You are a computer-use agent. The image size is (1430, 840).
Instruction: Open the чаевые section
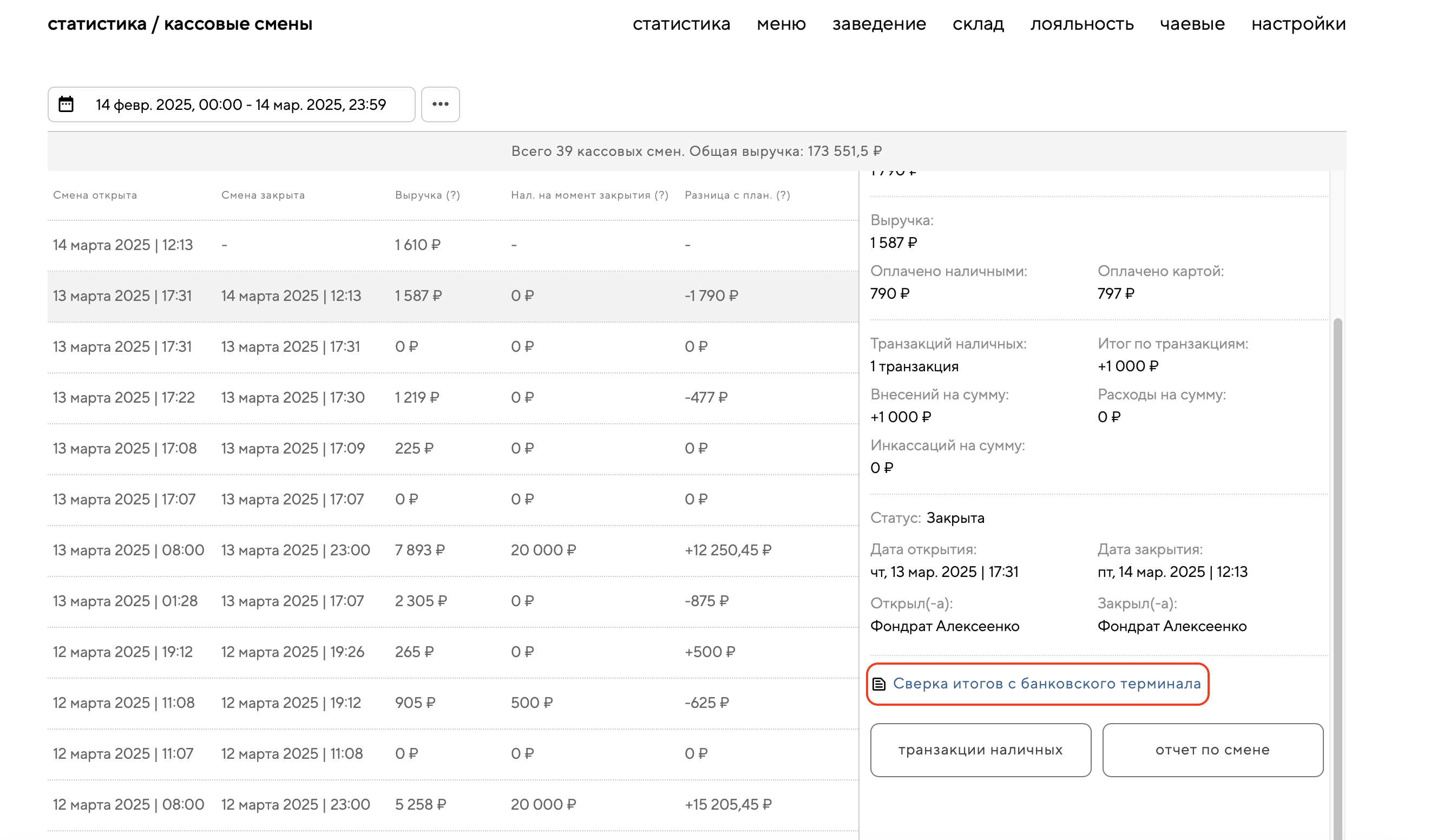click(1192, 24)
